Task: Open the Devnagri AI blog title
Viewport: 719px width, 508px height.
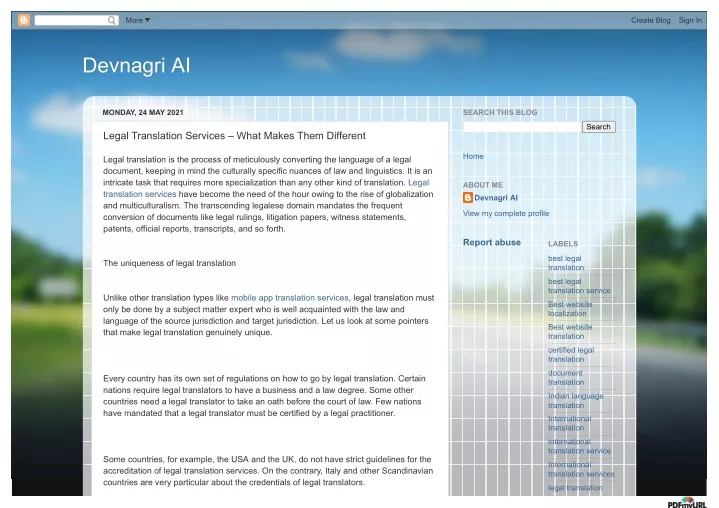Action: click(136, 65)
